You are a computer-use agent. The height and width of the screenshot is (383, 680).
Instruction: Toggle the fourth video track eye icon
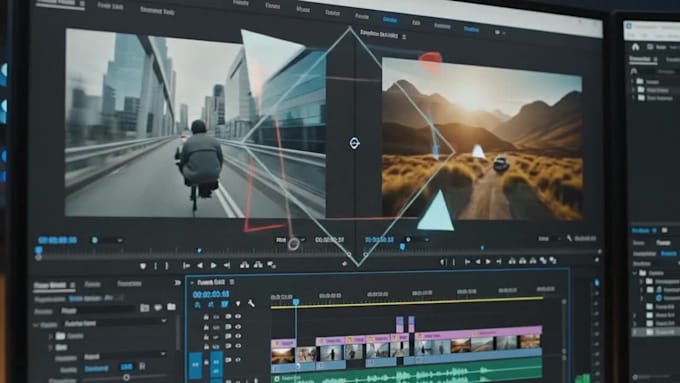[238, 346]
